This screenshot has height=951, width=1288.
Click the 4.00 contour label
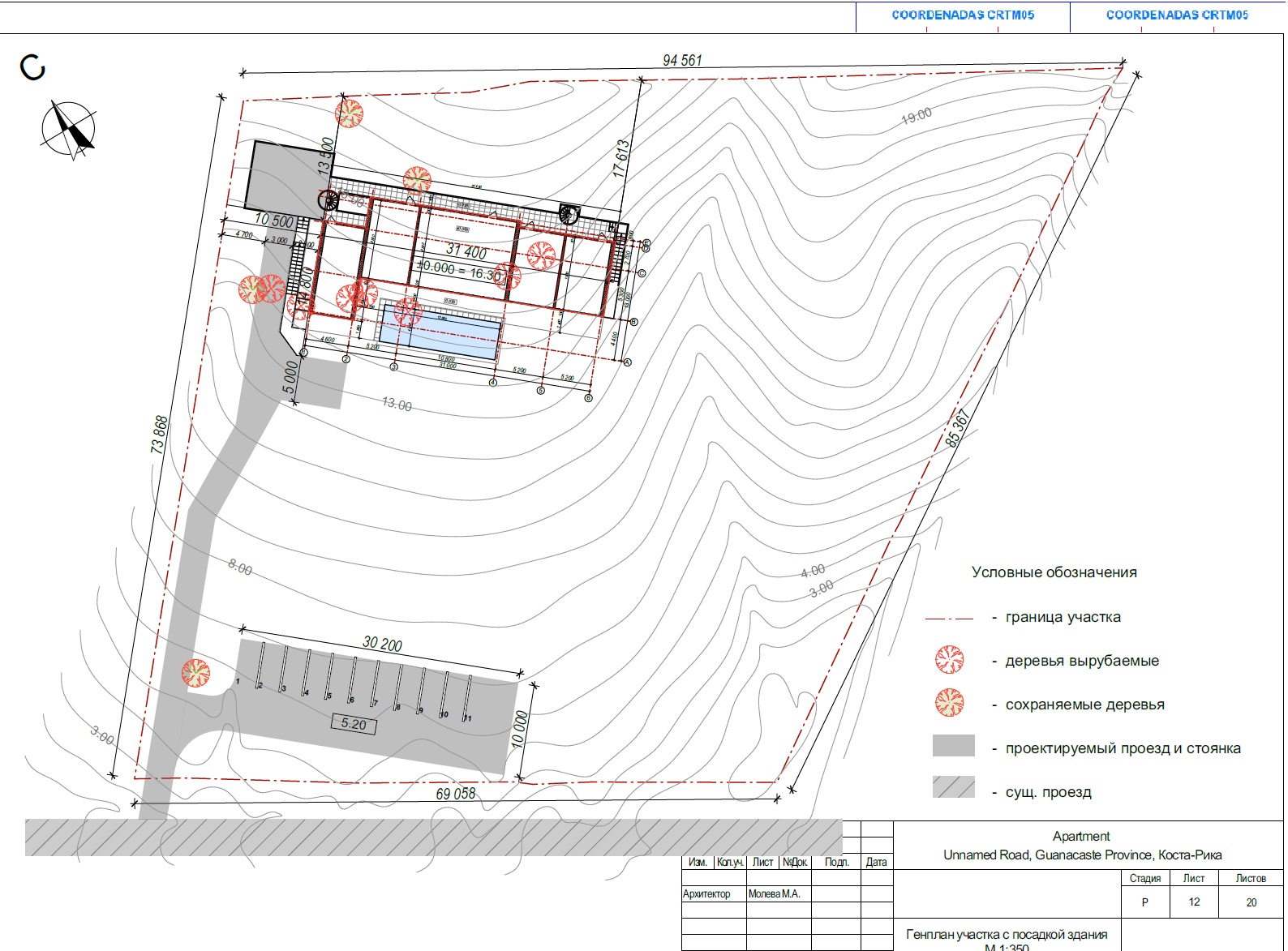(x=813, y=571)
